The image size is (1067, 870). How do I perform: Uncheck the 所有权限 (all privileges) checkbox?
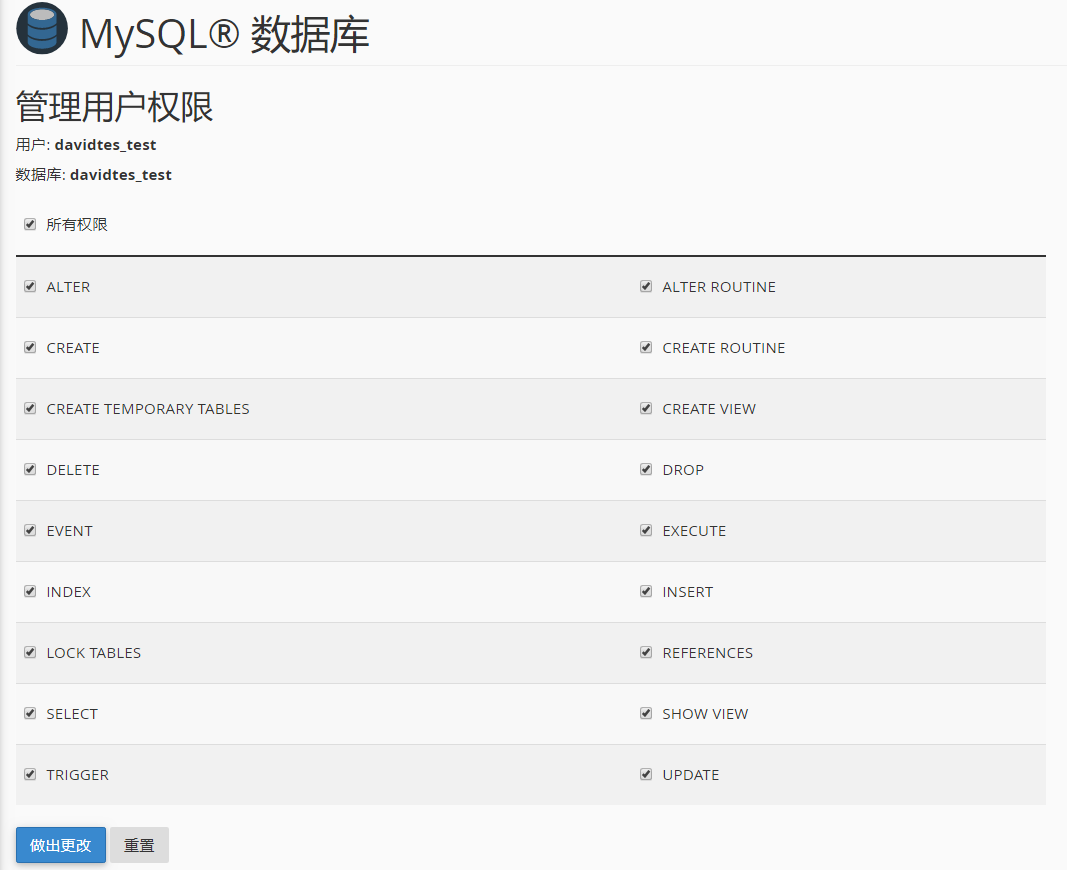click(30, 224)
